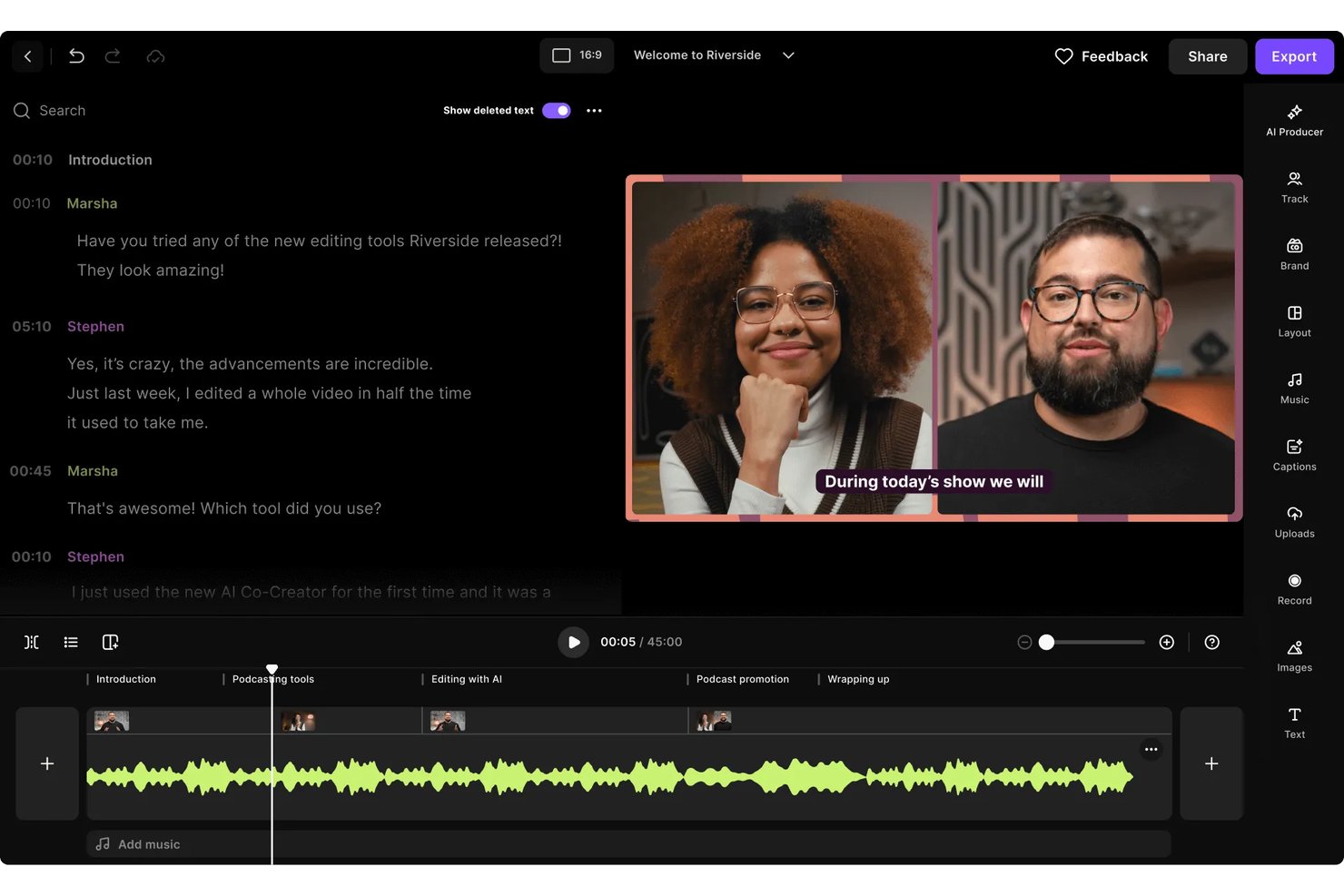Image resolution: width=1344 pixels, height=896 pixels.
Task: Check the cloud sync status icon
Action: [x=155, y=56]
